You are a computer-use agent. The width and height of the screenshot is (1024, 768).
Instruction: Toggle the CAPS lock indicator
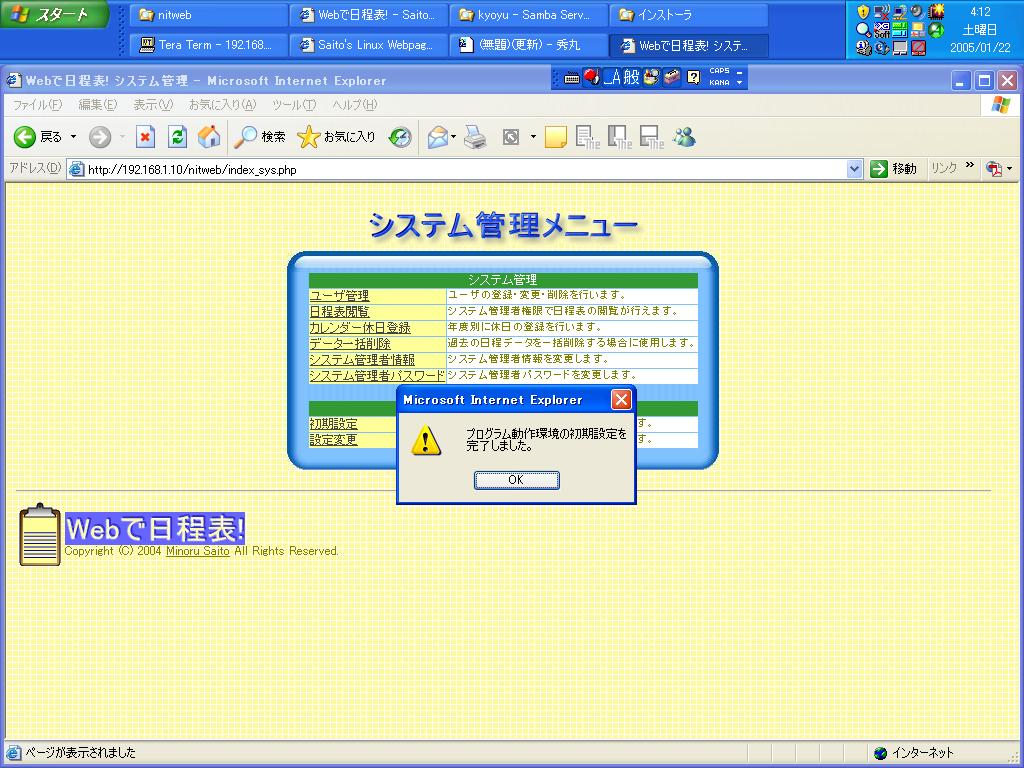coord(719,72)
